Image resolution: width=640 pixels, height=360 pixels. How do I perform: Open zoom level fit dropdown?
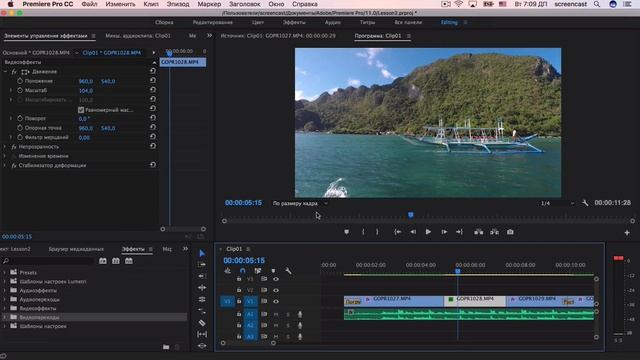(300, 203)
